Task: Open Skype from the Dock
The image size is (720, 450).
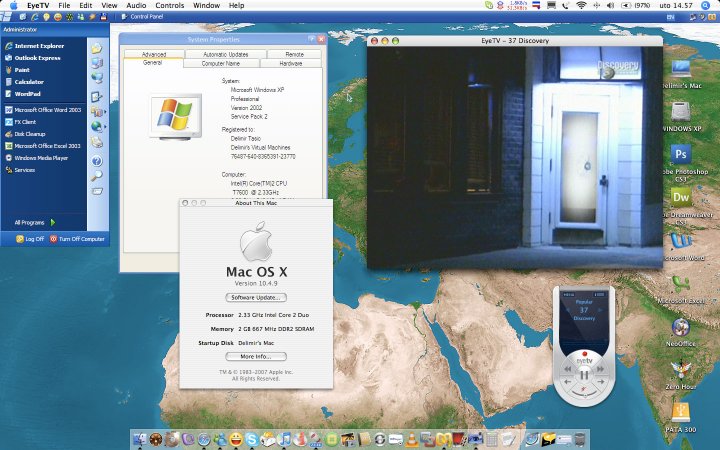Action: click(x=251, y=439)
